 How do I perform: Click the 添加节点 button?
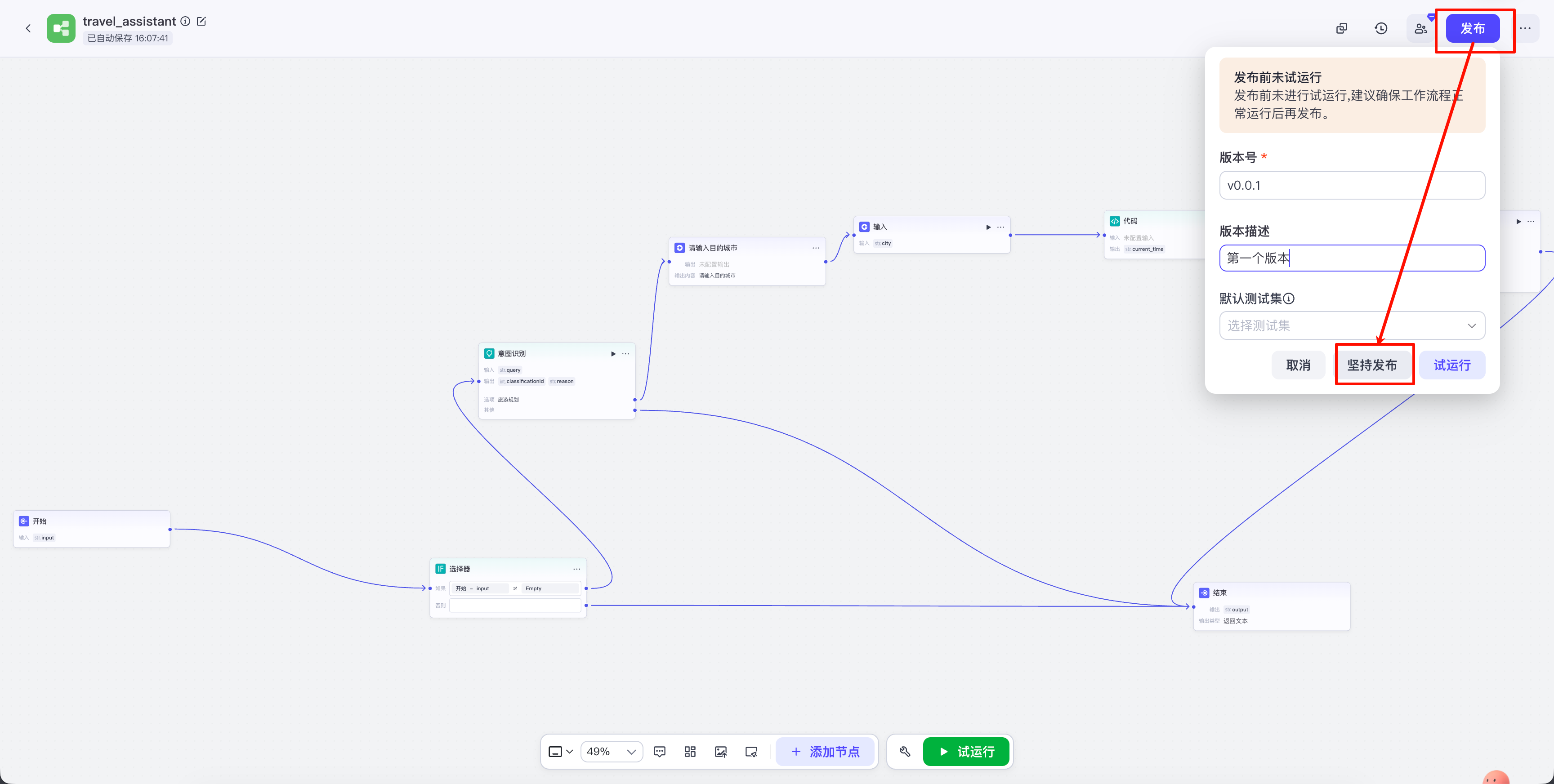click(x=825, y=752)
